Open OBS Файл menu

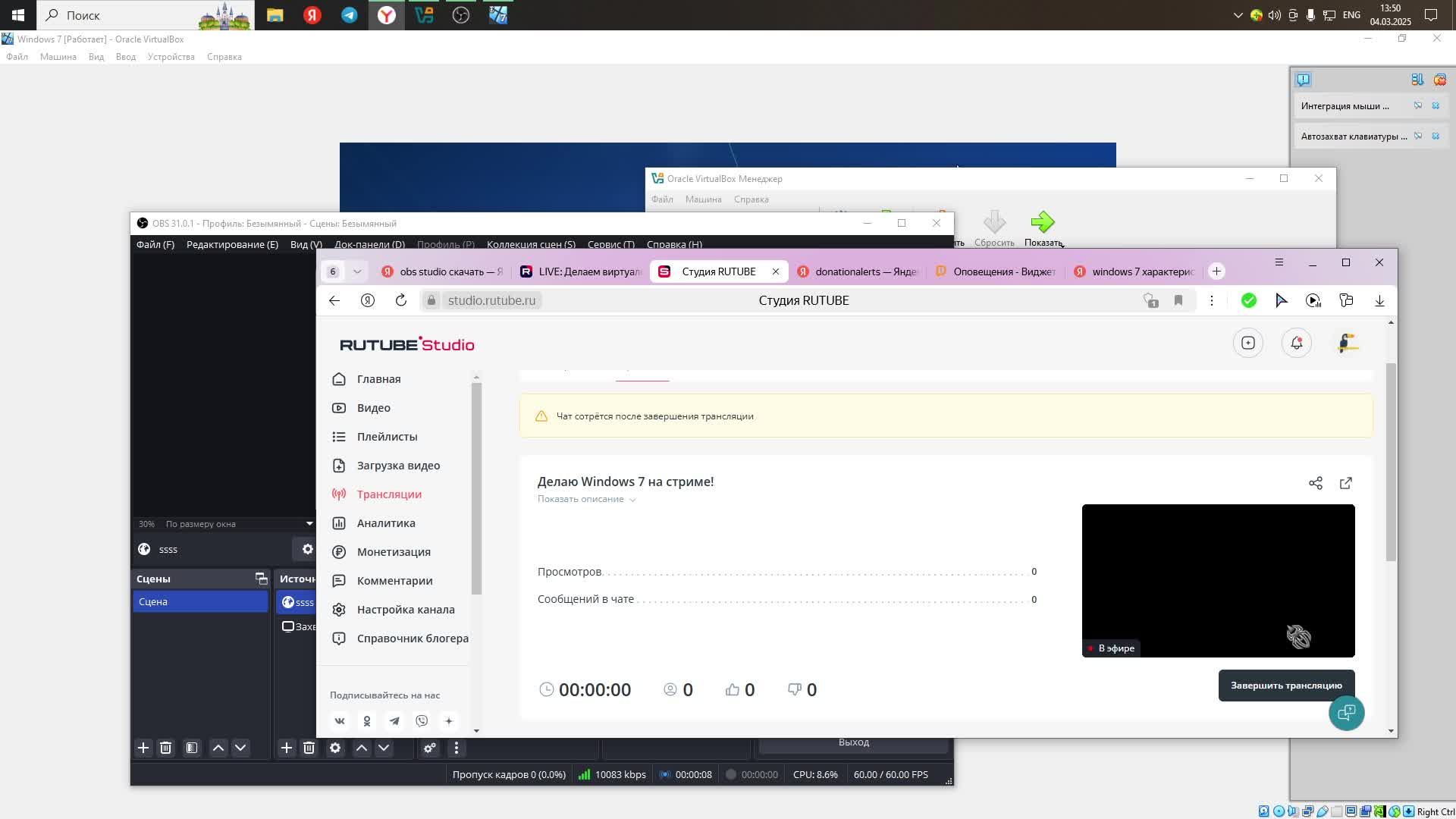tap(155, 244)
